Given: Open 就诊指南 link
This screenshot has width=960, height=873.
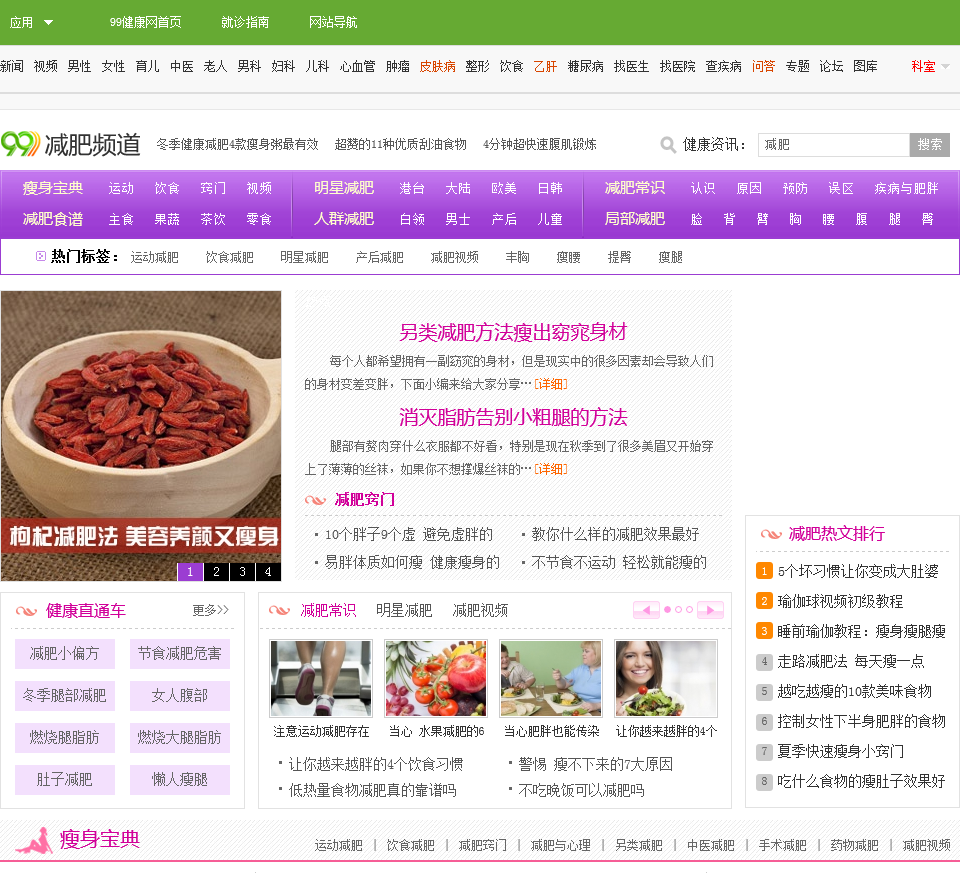Looking at the screenshot, I should tap(245, 23).
